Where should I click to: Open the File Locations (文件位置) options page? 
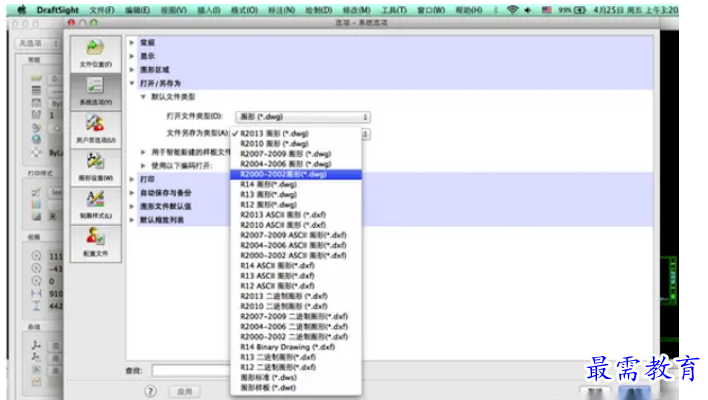96,54
